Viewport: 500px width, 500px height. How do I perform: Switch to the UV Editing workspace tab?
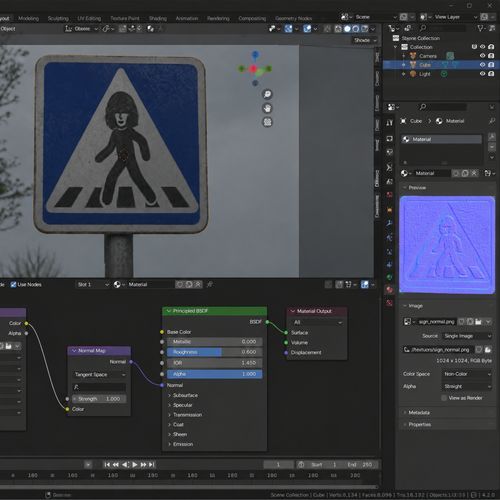[89, 18]
